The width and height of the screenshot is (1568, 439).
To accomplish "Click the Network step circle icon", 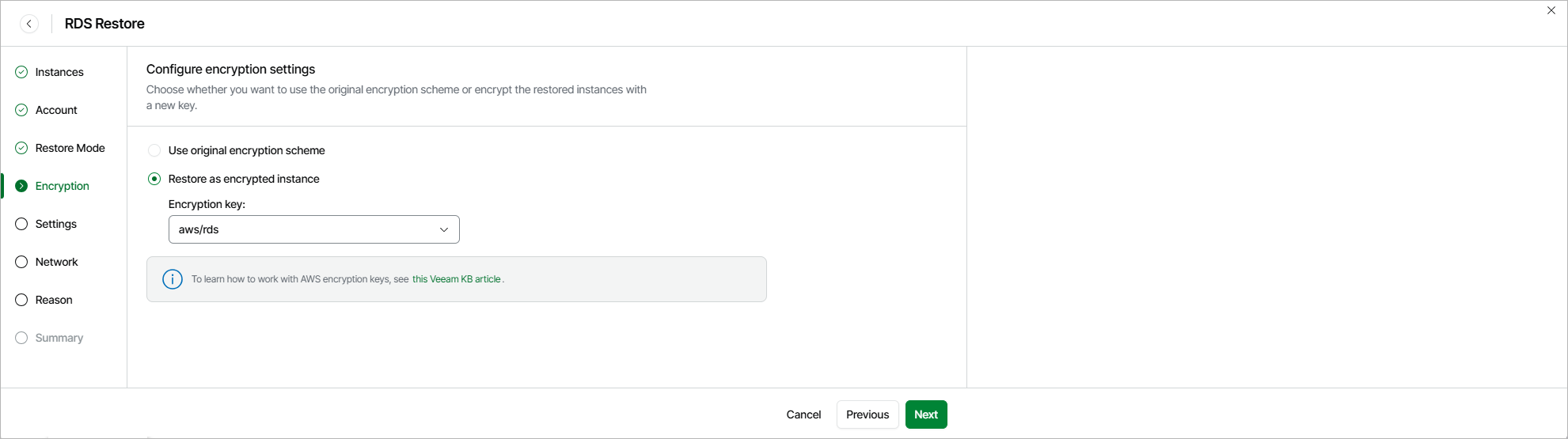I will tap(21, 262).
